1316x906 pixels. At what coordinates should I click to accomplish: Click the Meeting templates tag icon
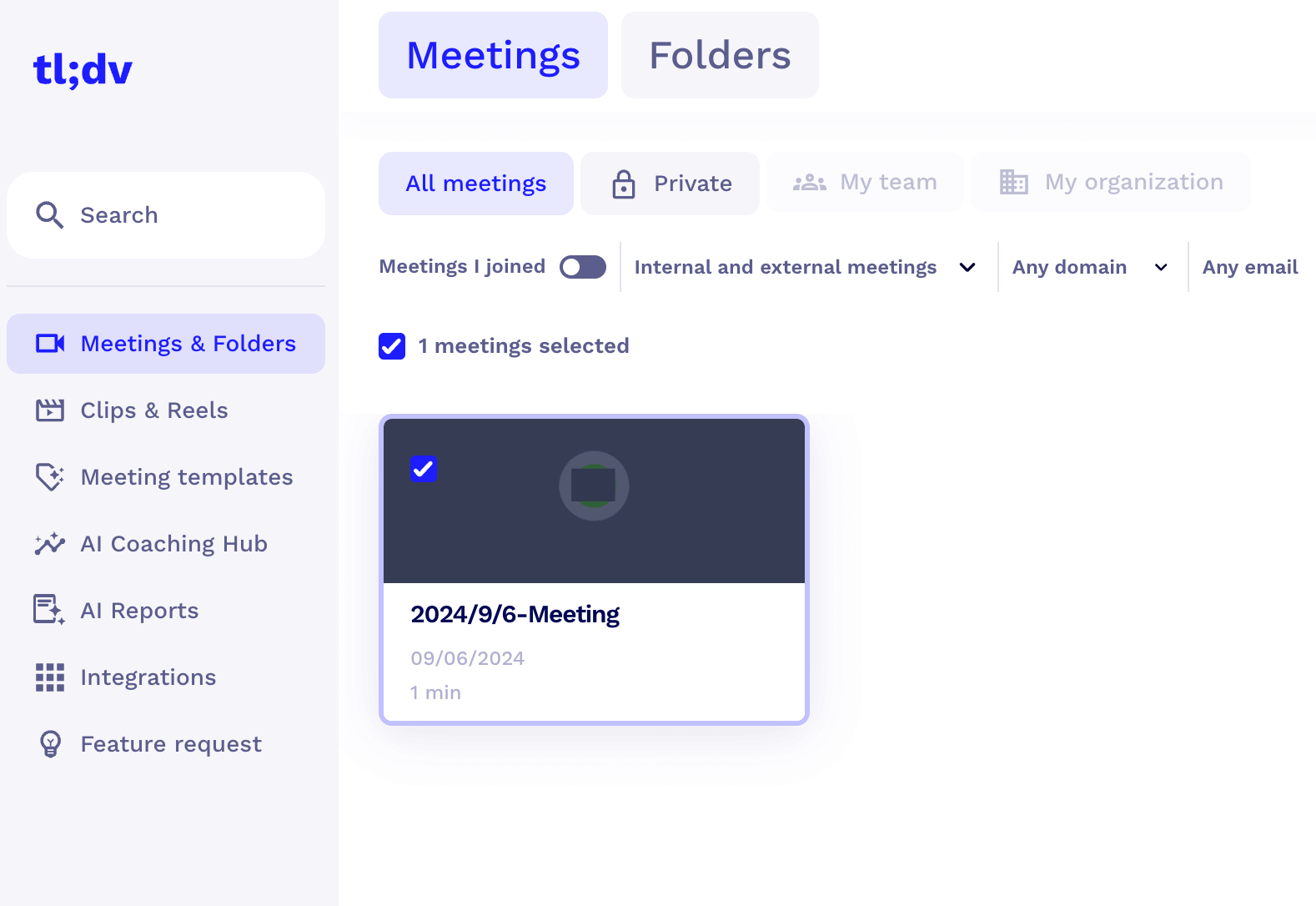tap(50, 477)
